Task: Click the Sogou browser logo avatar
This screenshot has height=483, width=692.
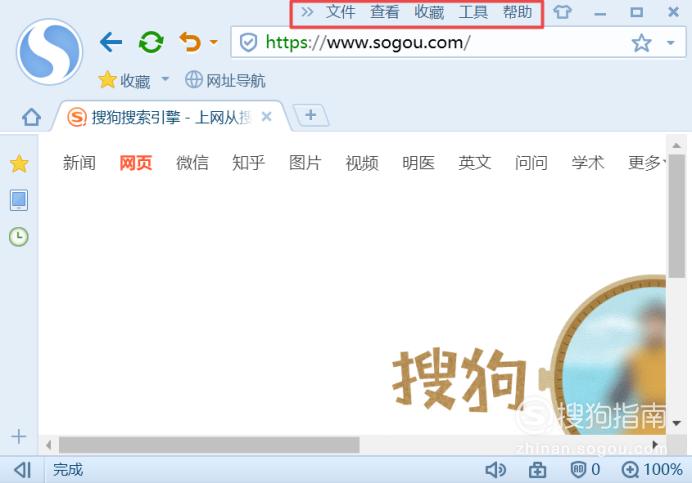Action: 49,52
